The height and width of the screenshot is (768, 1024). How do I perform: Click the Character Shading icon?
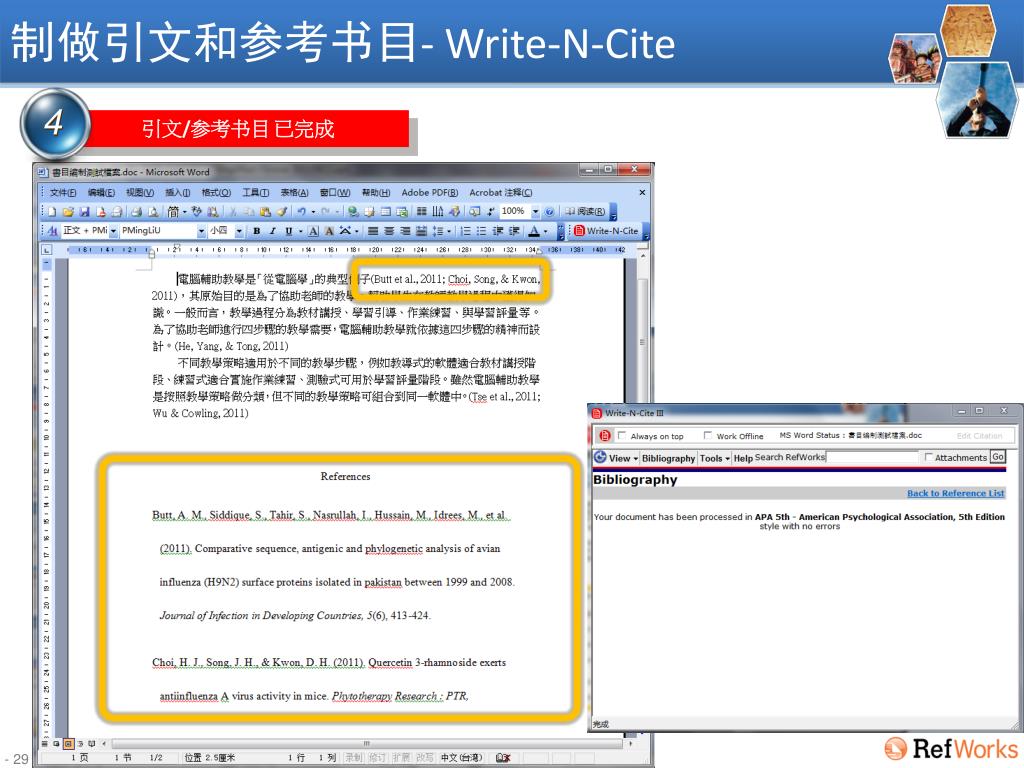pos(329,231)
